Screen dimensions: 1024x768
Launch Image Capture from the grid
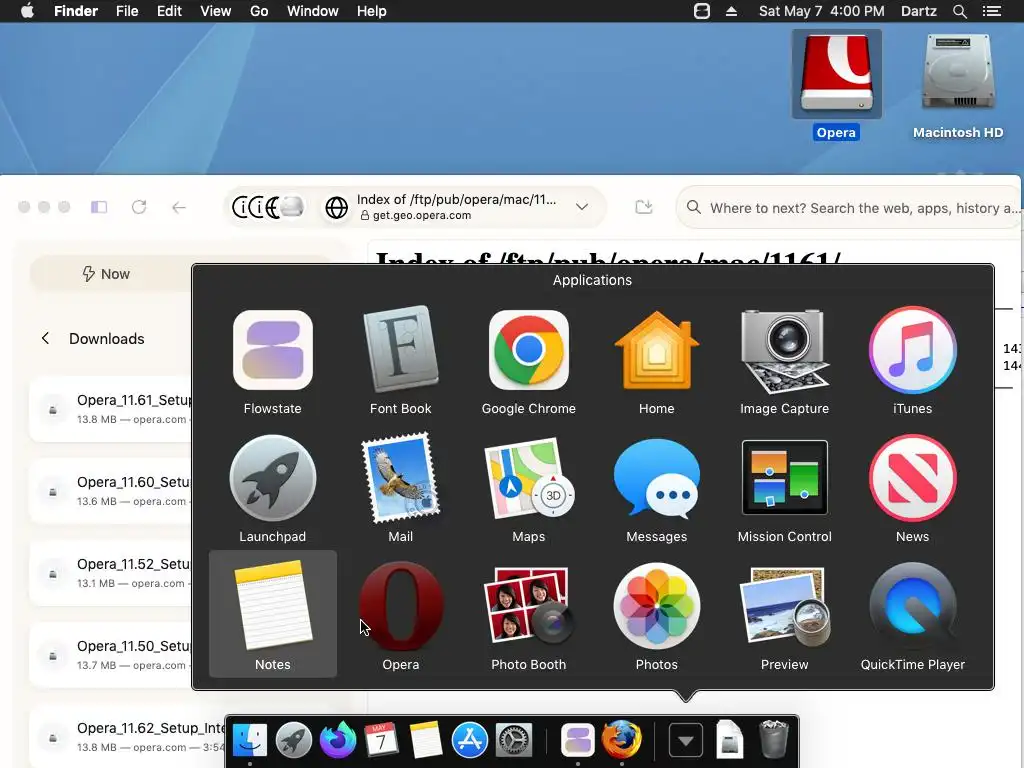click(784, 351)
